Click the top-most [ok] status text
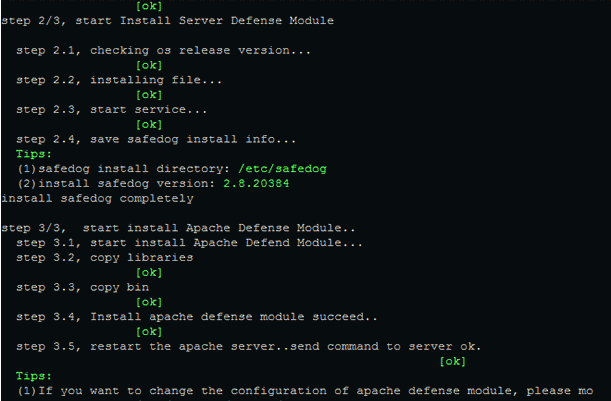Screen dimensions: 611x401 point(149,6)
